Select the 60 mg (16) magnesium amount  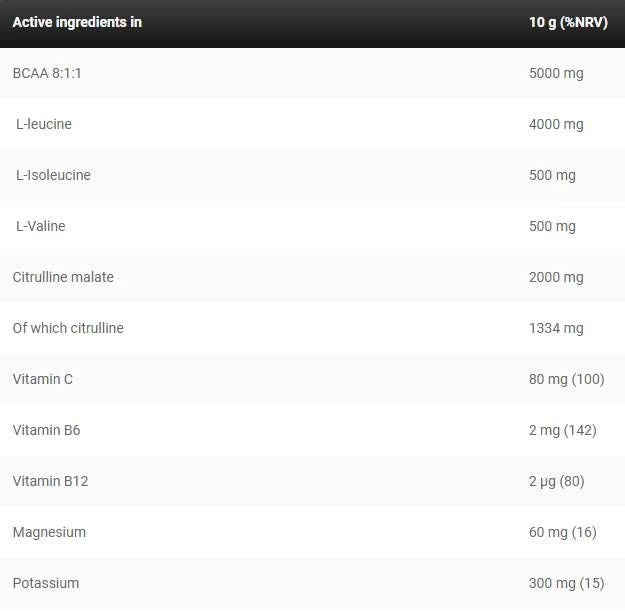tap(563, 532)
